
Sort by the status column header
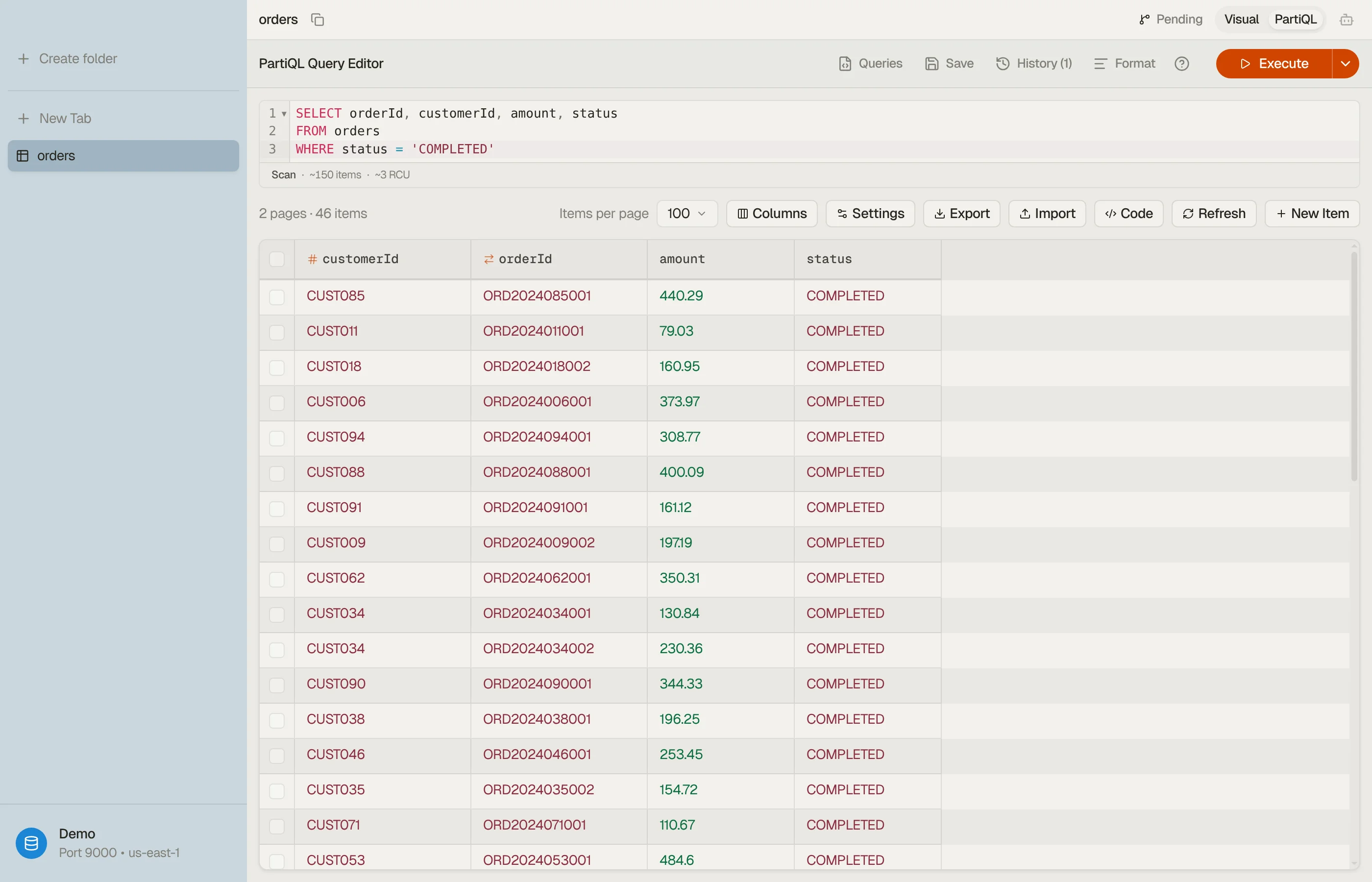click(867, 259)
